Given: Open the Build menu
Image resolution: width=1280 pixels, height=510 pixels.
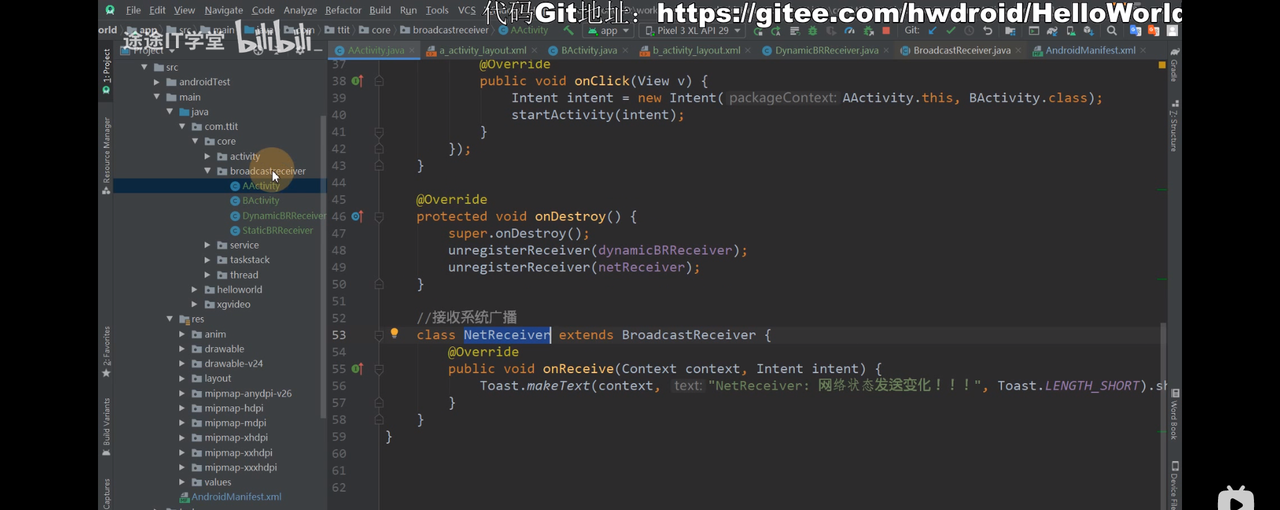Looking at the screenshot, I should [380, 10].
